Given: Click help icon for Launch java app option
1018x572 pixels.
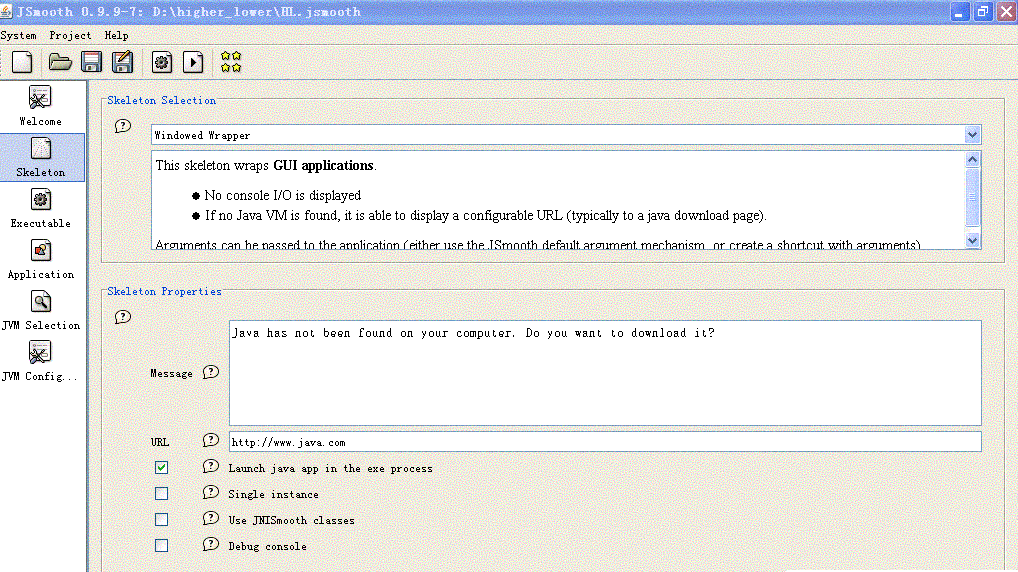Looking at the screenshot, I should point(211,466).
